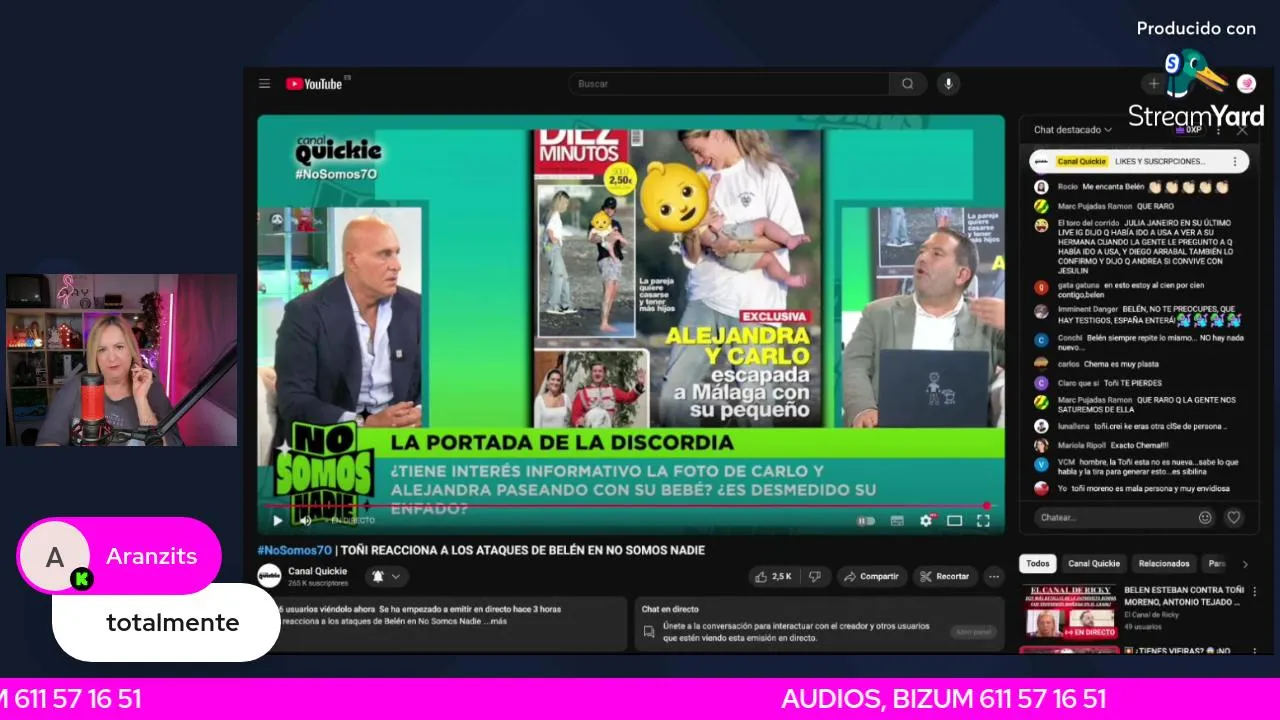
Task: Switch to theater mode
Action: (x=955, y=520)
